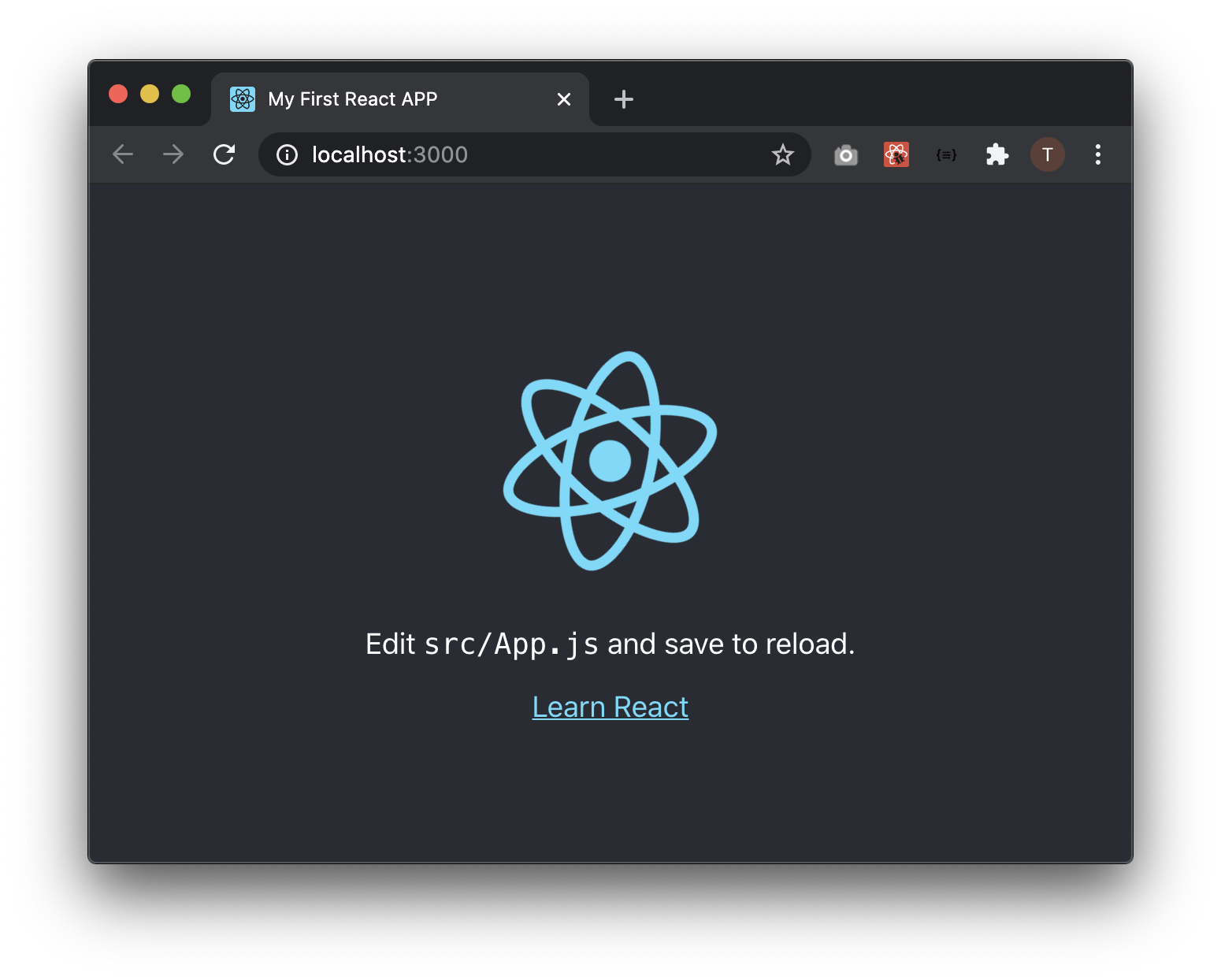Follow the Learn React link

click(x=610, y=707)
